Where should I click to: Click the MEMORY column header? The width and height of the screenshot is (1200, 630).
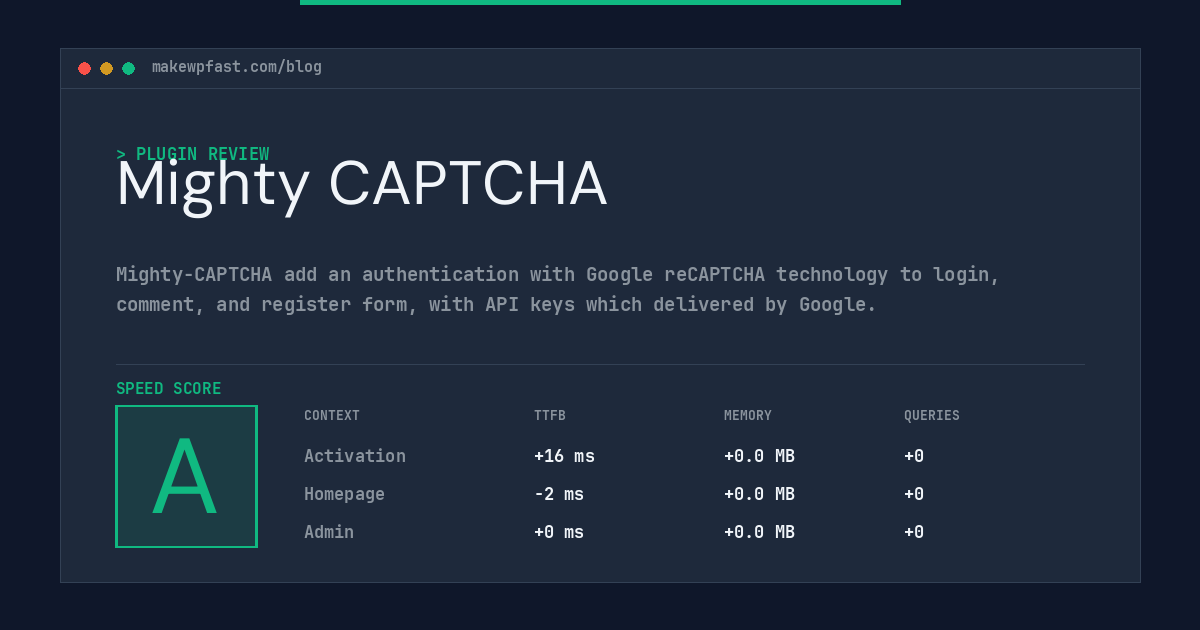click(x=748, y=416)
